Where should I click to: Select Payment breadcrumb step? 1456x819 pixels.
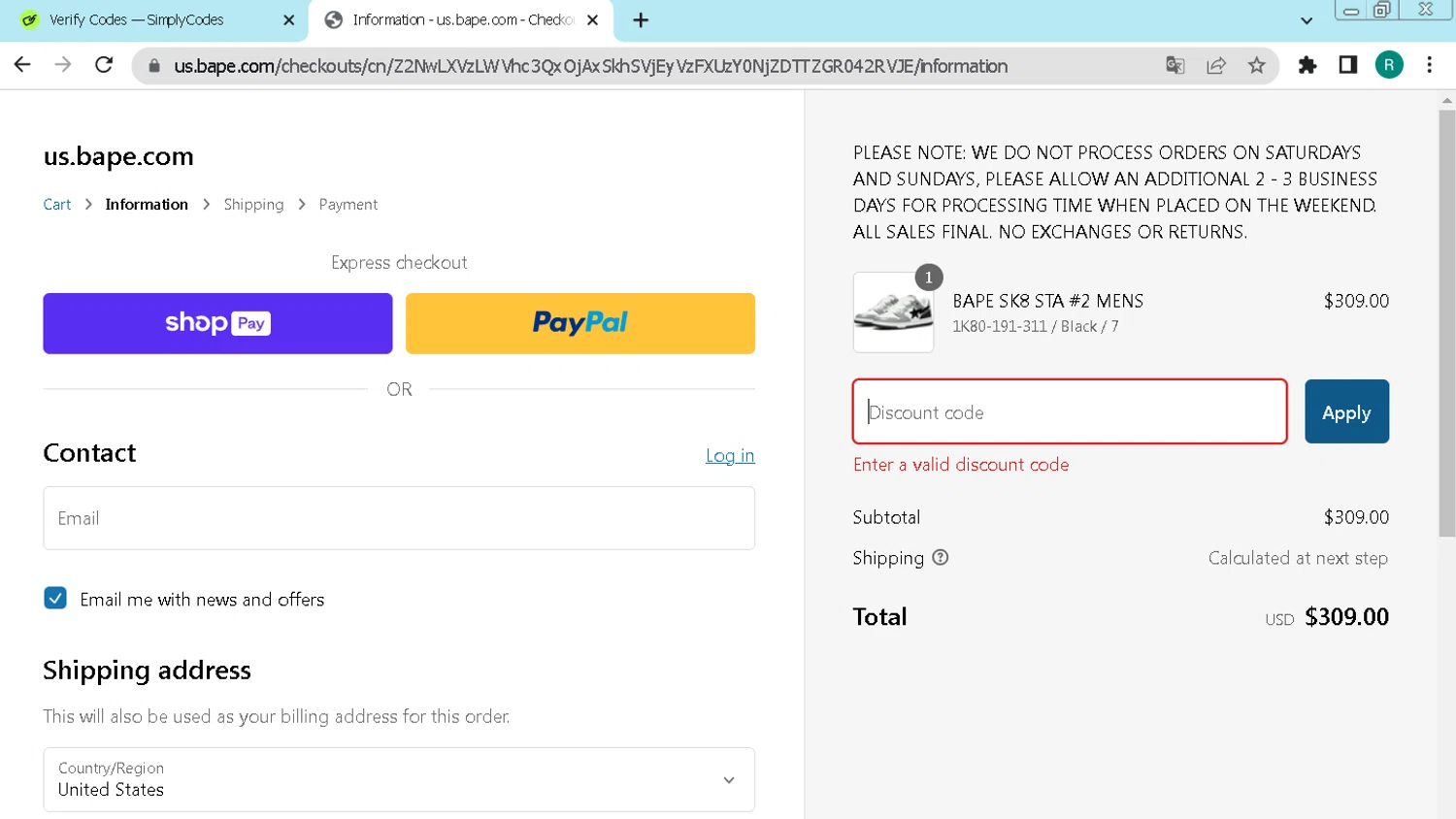(x=348, y=205)
